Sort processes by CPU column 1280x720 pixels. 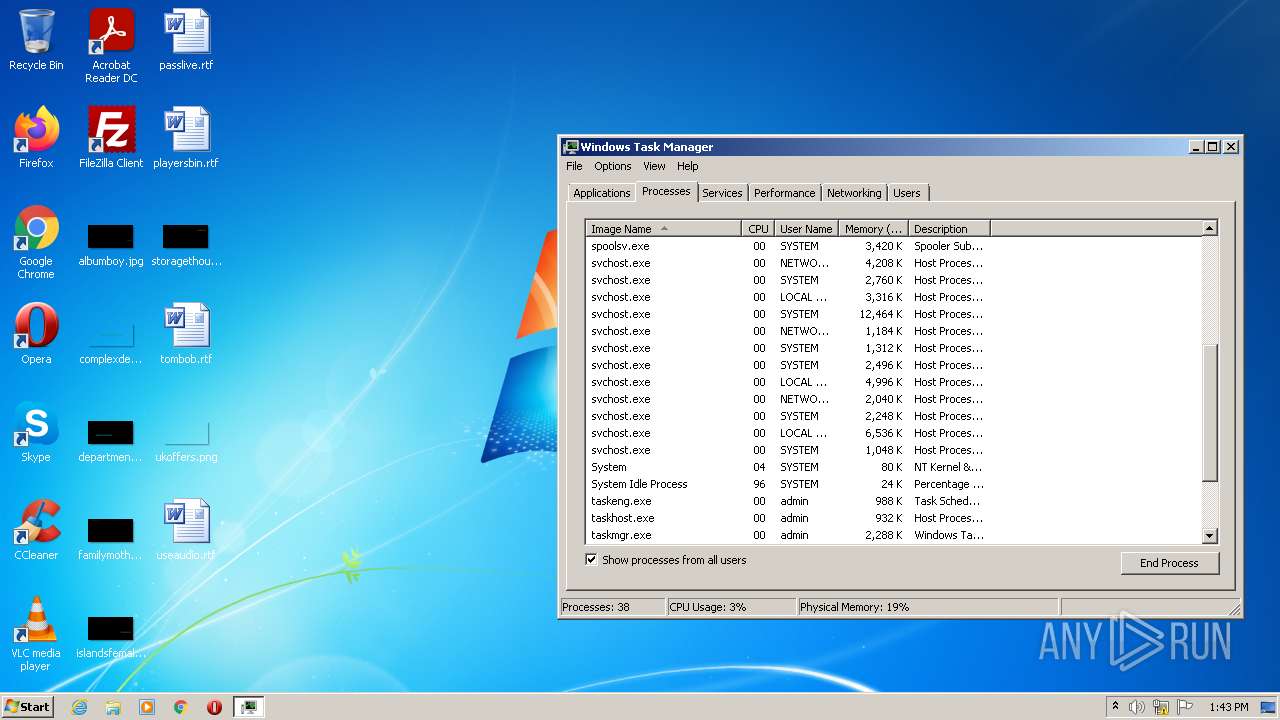point(759,229)
